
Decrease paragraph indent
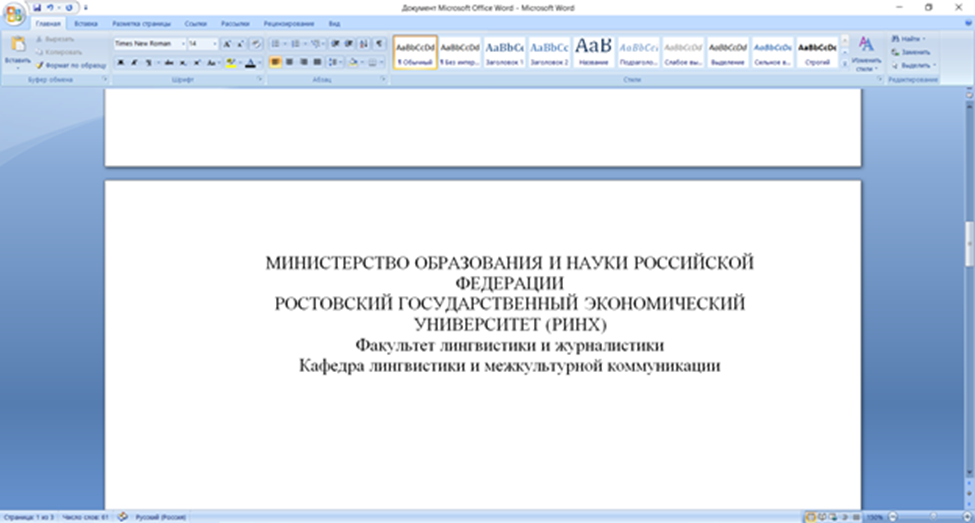[x=335, y=44]
